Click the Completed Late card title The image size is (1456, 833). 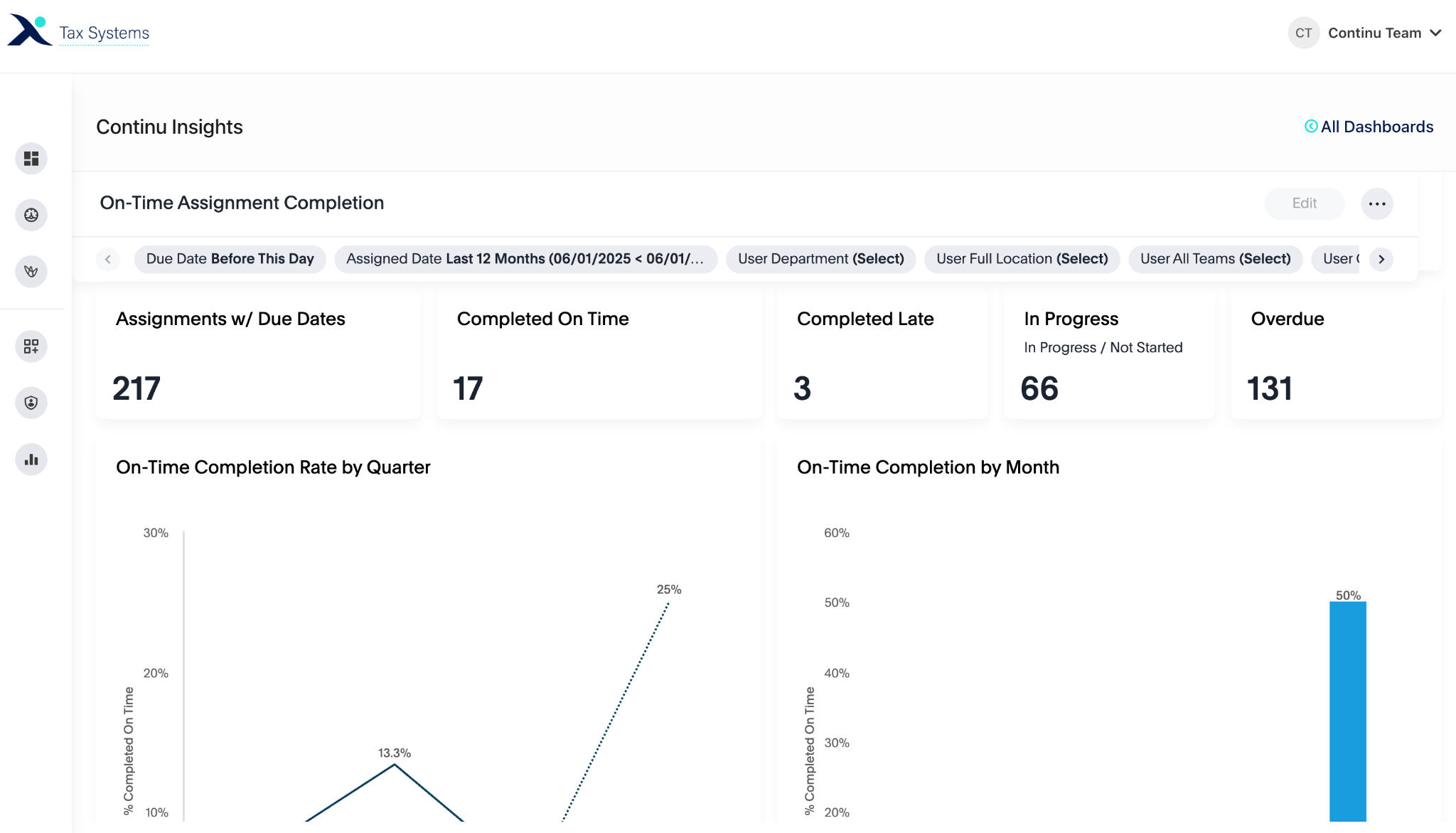tap(865, 319)
